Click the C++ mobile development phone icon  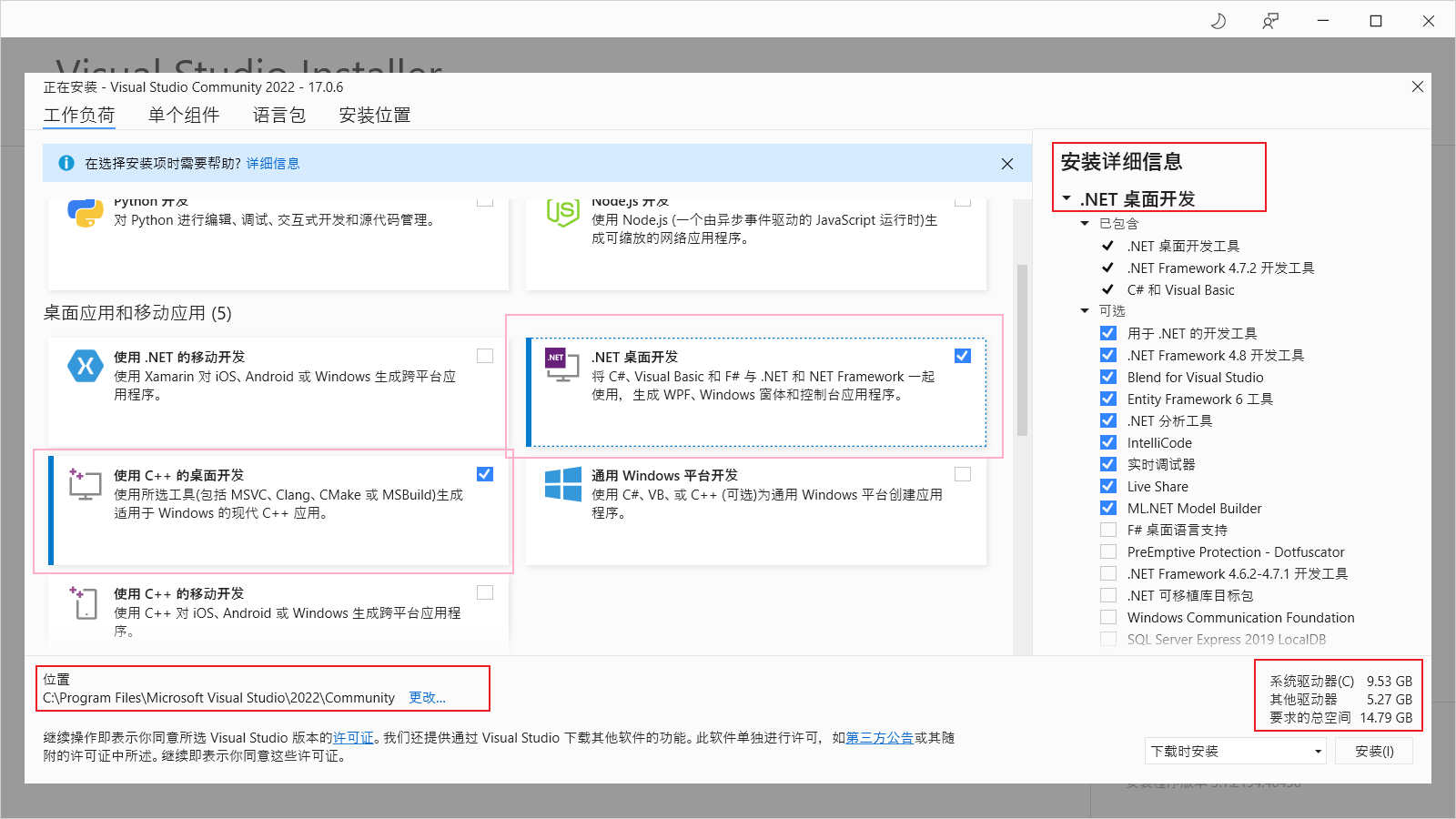tap(84, 602)
